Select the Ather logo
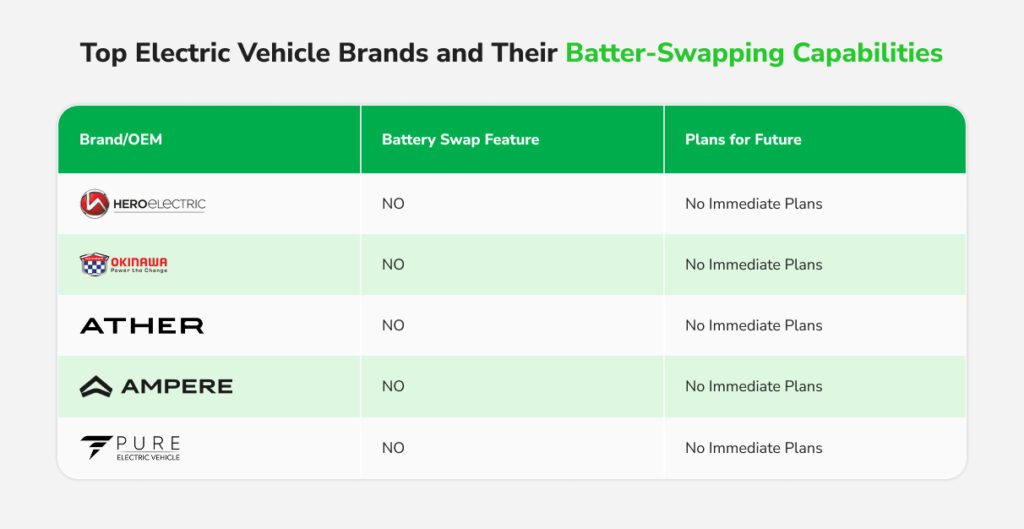The image size is (1024, 529). (x=141, y=326)
